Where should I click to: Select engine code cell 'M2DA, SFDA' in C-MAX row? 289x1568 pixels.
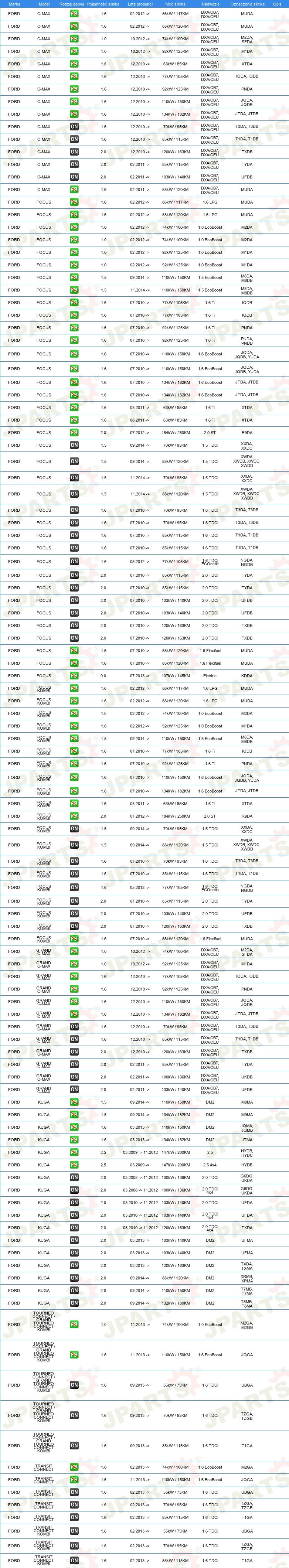(246, 39)
